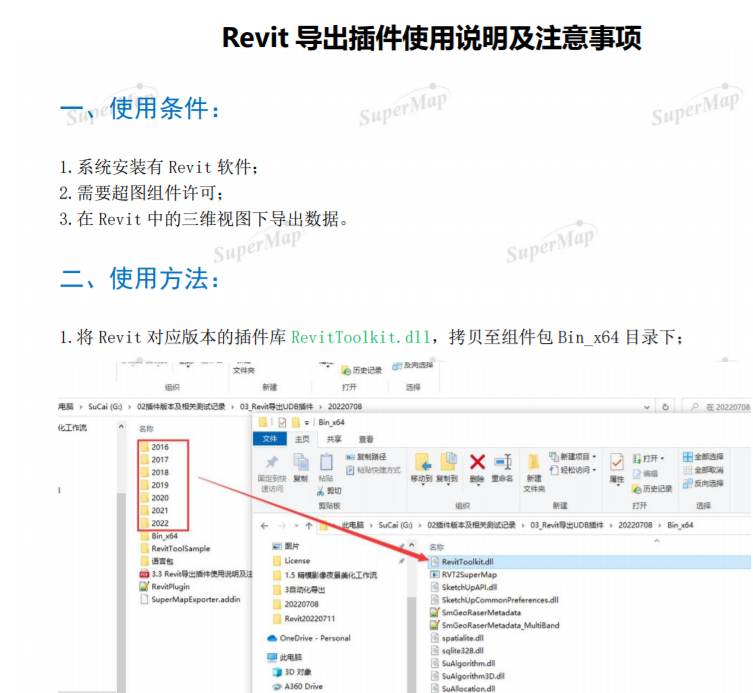Click 编辑 in the 打开 group
Viewport: 753px width, 693px height.
pyautogui.click(x=645, y=474)
